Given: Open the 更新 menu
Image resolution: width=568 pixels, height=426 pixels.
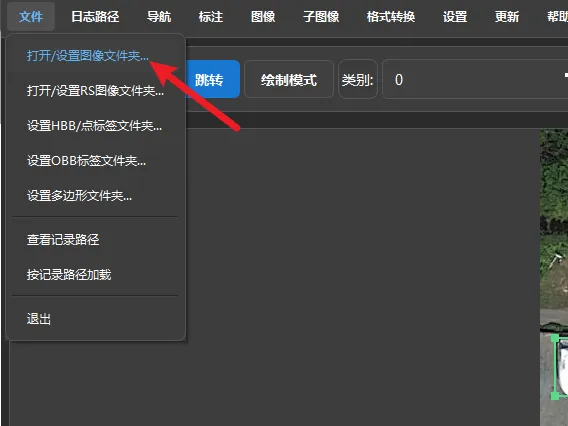Looking at the screenshot, I should pos(507,17).
